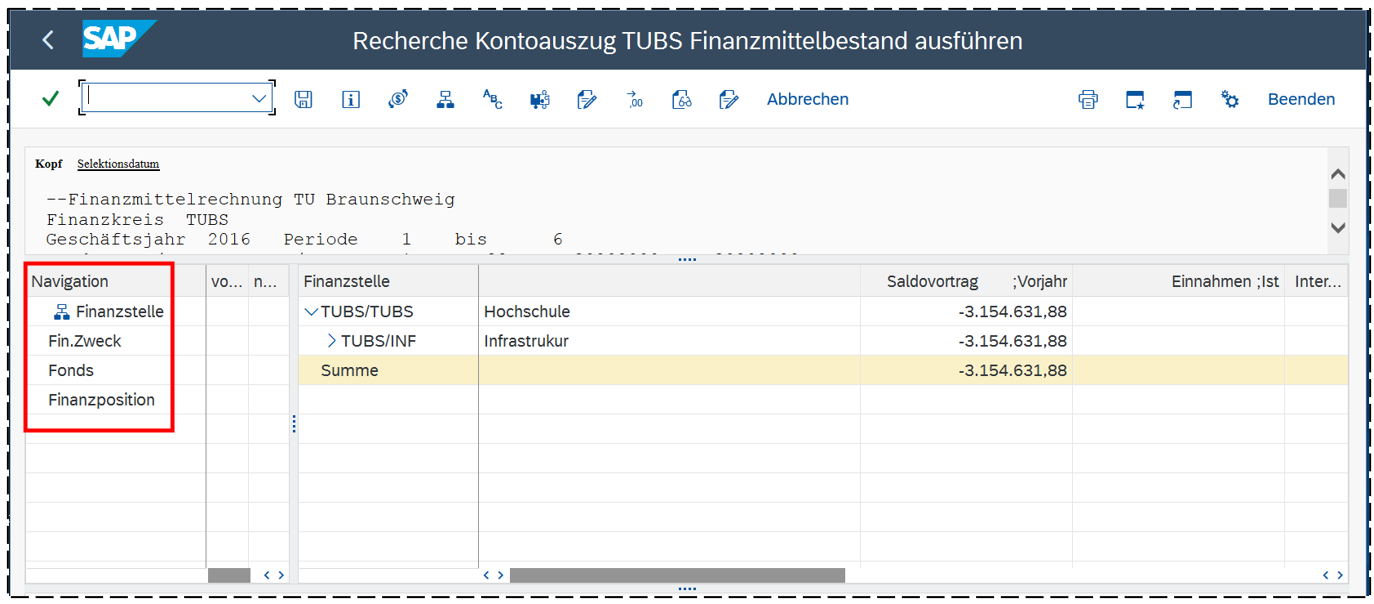Click the ABC text icon

pyautogui.click(x=492, y=99)
